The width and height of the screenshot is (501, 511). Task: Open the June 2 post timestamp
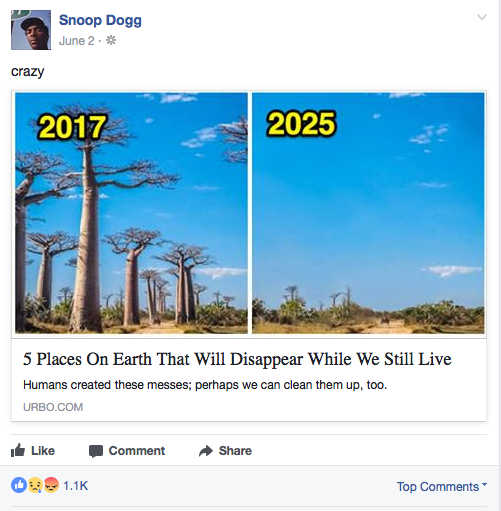click(x=77, y=41)
